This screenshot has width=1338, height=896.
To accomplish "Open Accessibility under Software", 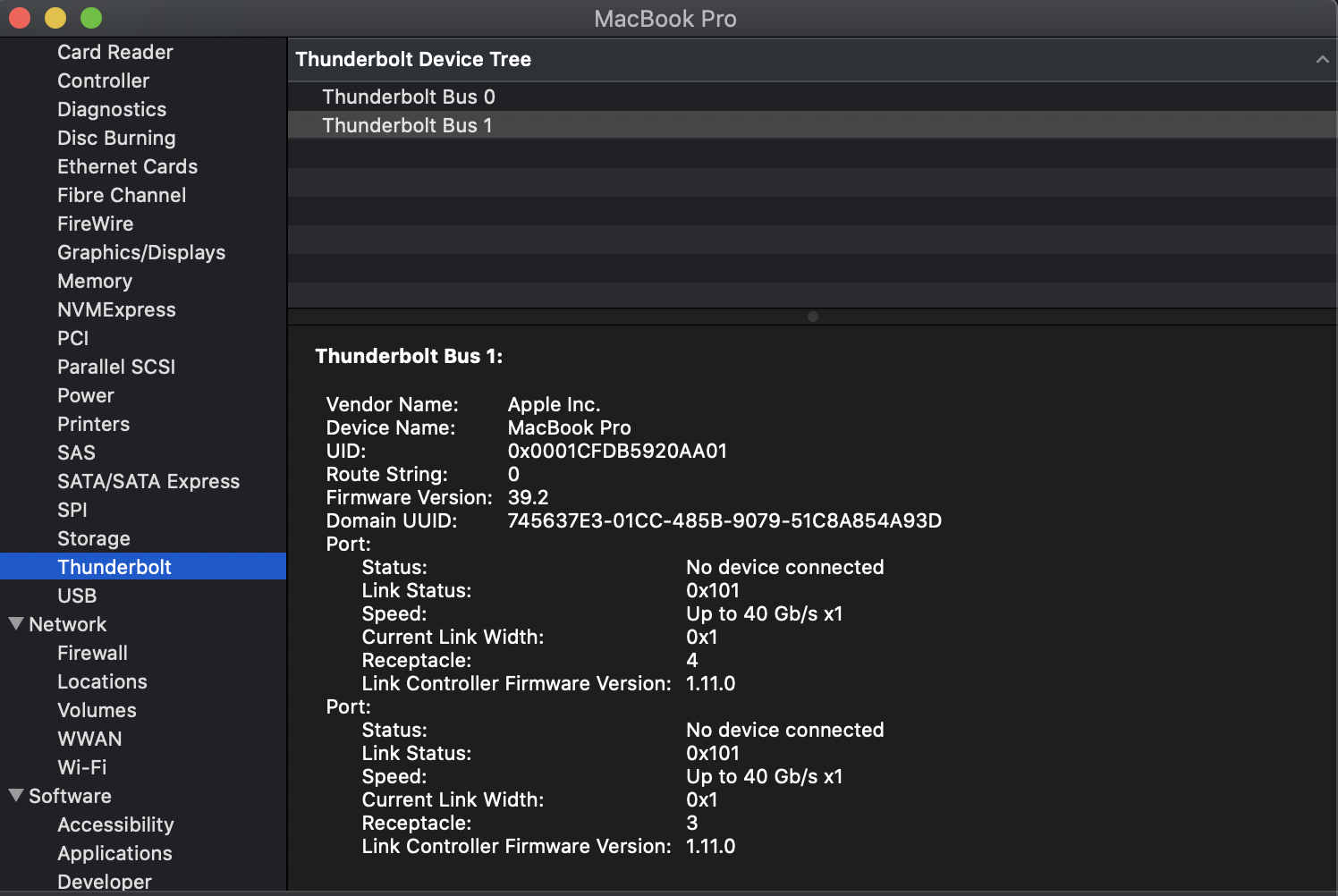I will 116,824.
